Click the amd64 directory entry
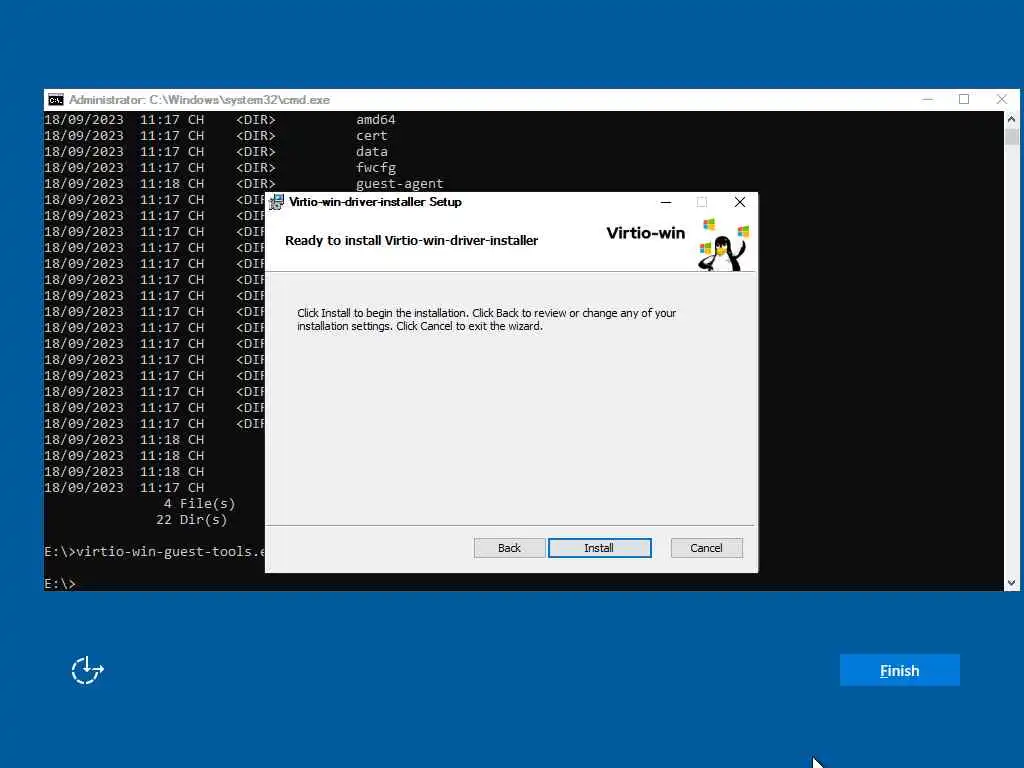 point(376,120)
